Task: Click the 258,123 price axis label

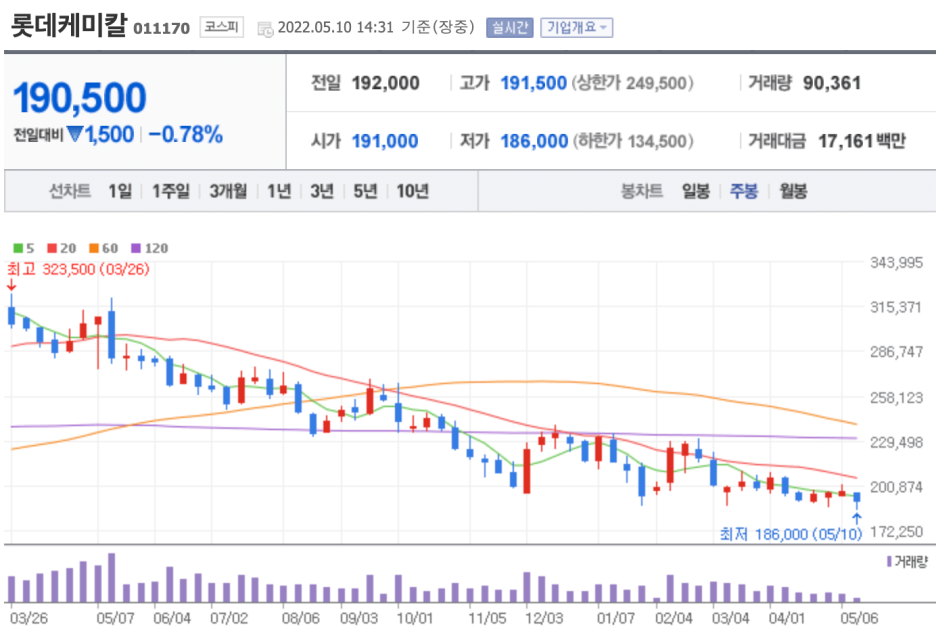Action: (896, 397)
